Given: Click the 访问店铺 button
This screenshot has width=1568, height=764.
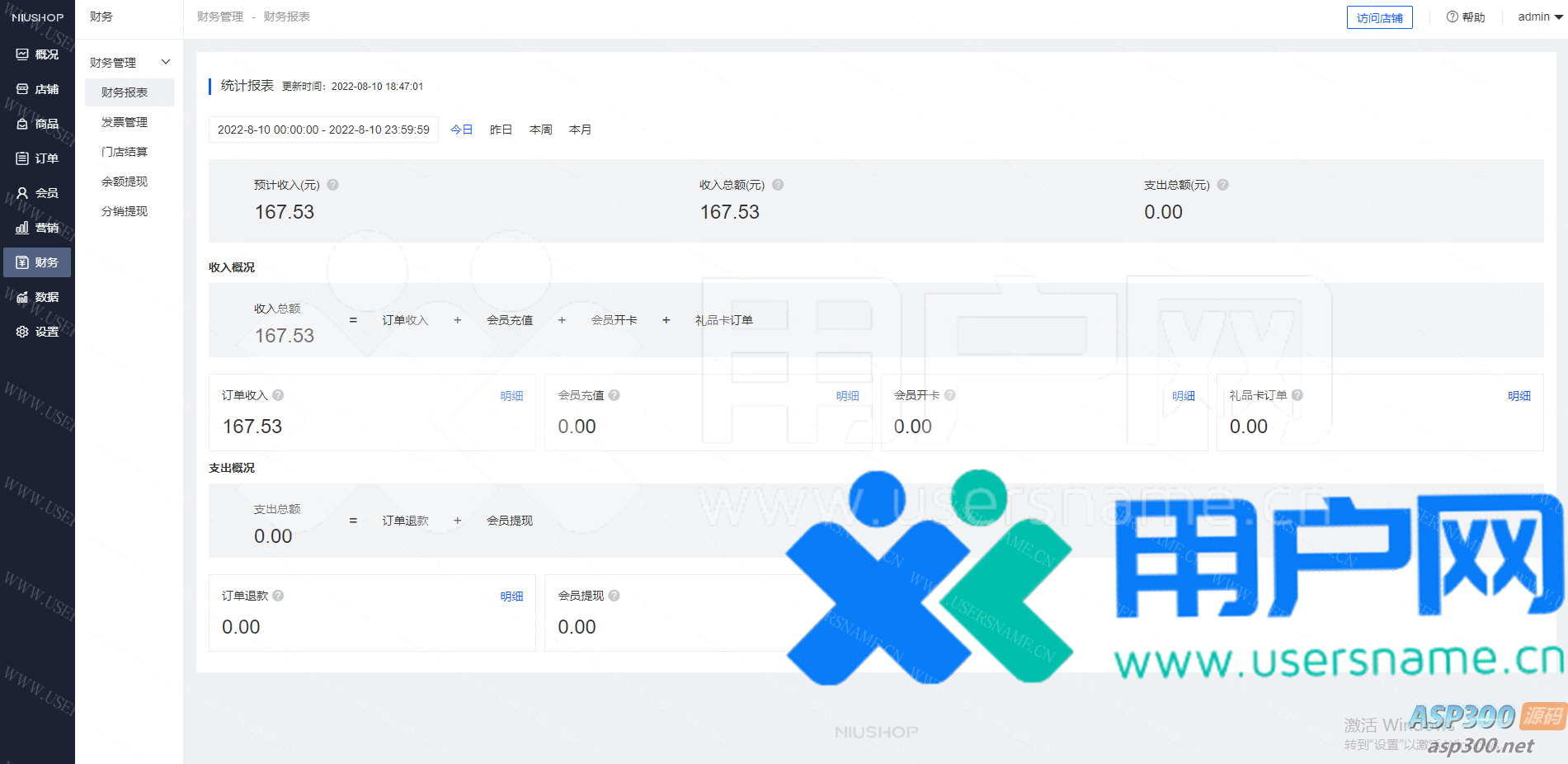Looking at the screenshot, I should 1379,17.
